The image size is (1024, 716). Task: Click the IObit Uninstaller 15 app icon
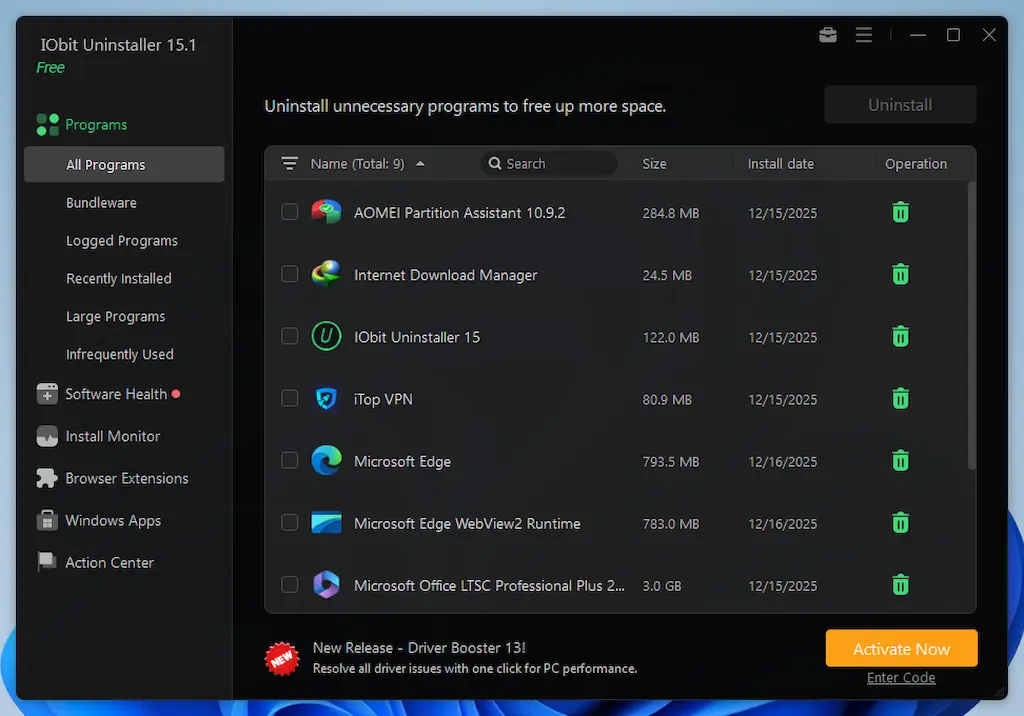326,336
